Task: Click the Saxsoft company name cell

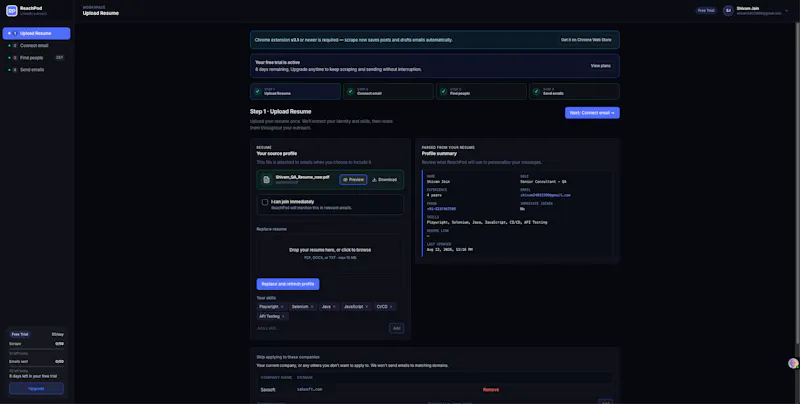Action: pyautogui.click(x=268, y=390)
